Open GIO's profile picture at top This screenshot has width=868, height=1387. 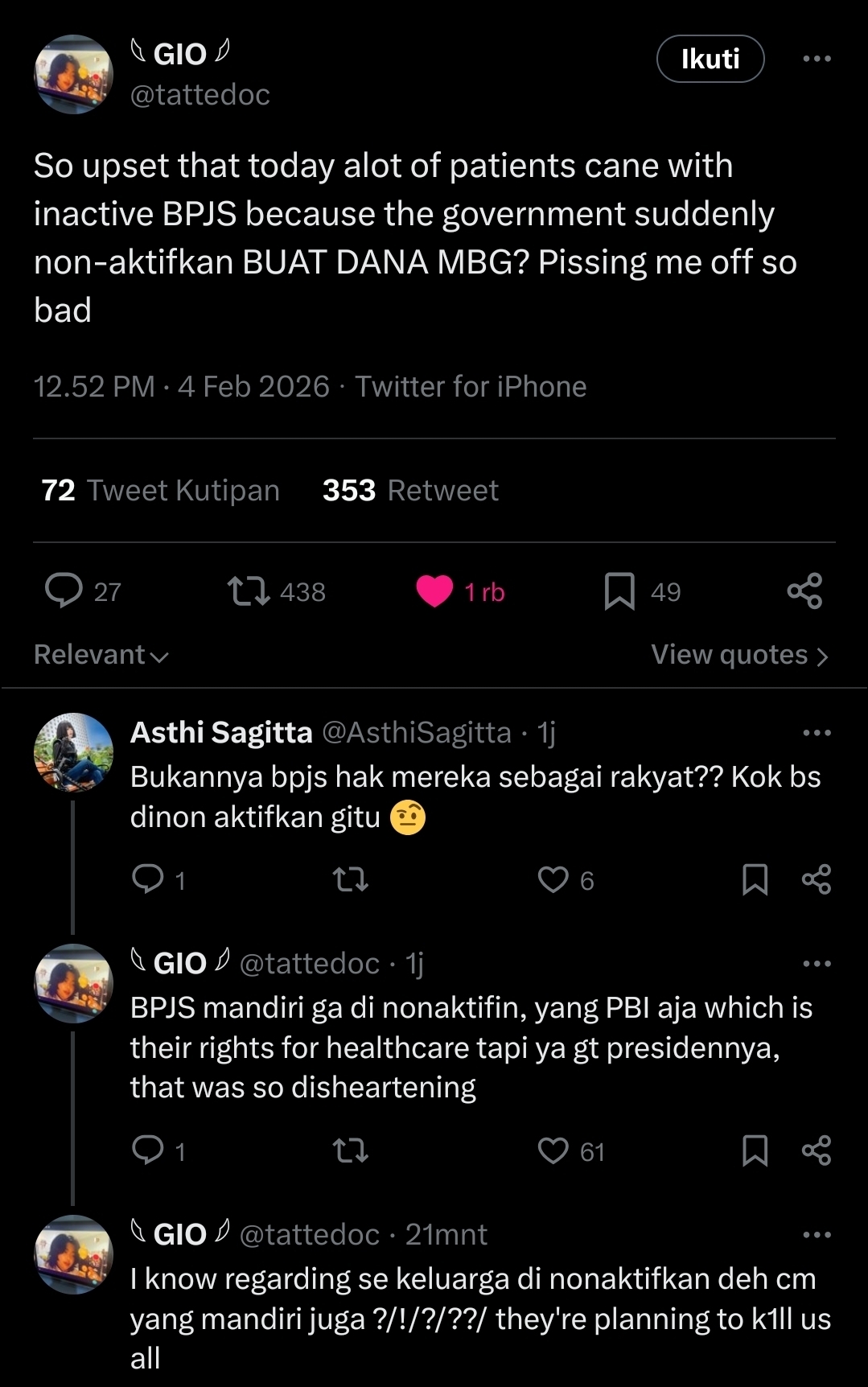pyautogui.click(x=73, y=74)
